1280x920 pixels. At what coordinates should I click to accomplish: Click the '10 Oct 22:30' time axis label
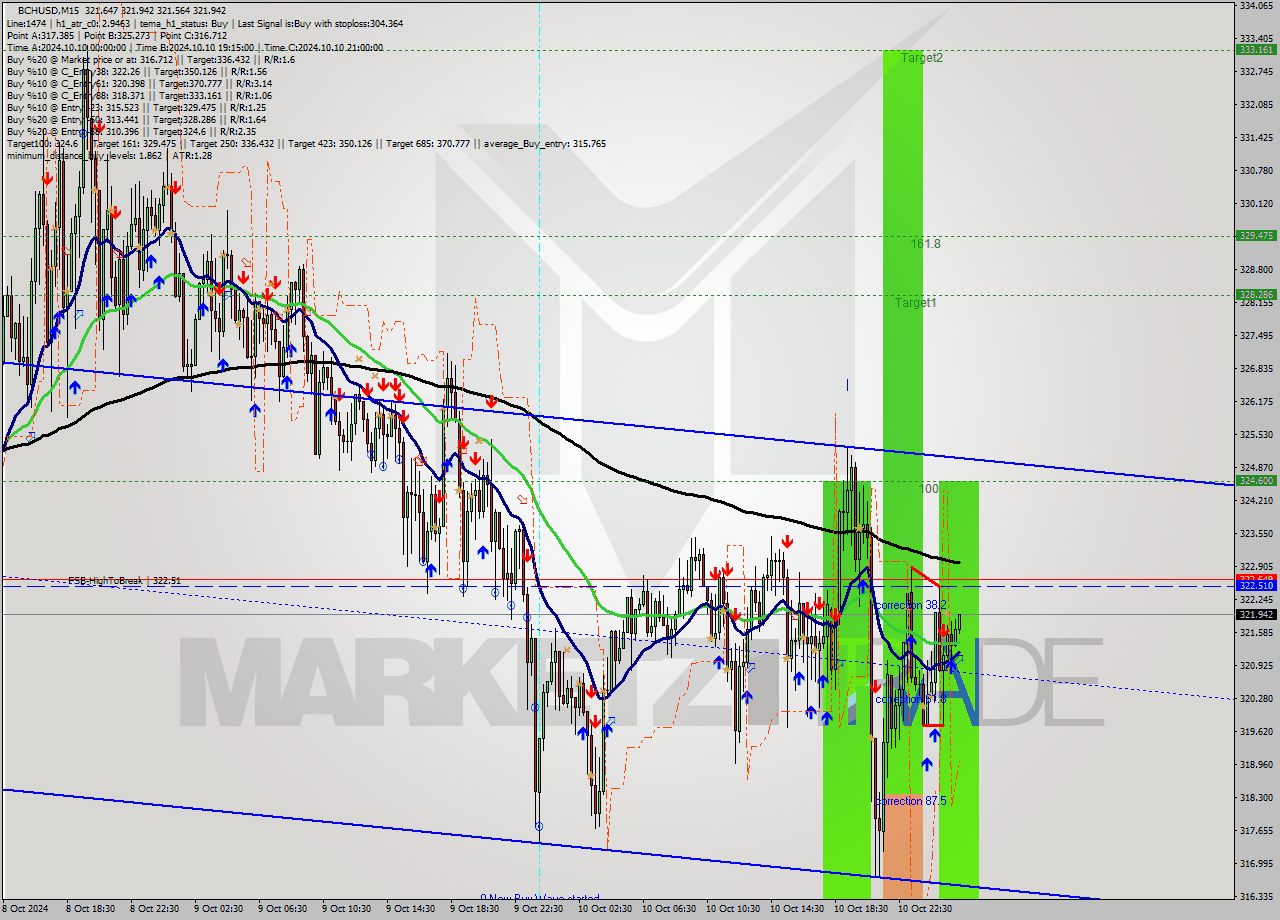tap(923, 909)
